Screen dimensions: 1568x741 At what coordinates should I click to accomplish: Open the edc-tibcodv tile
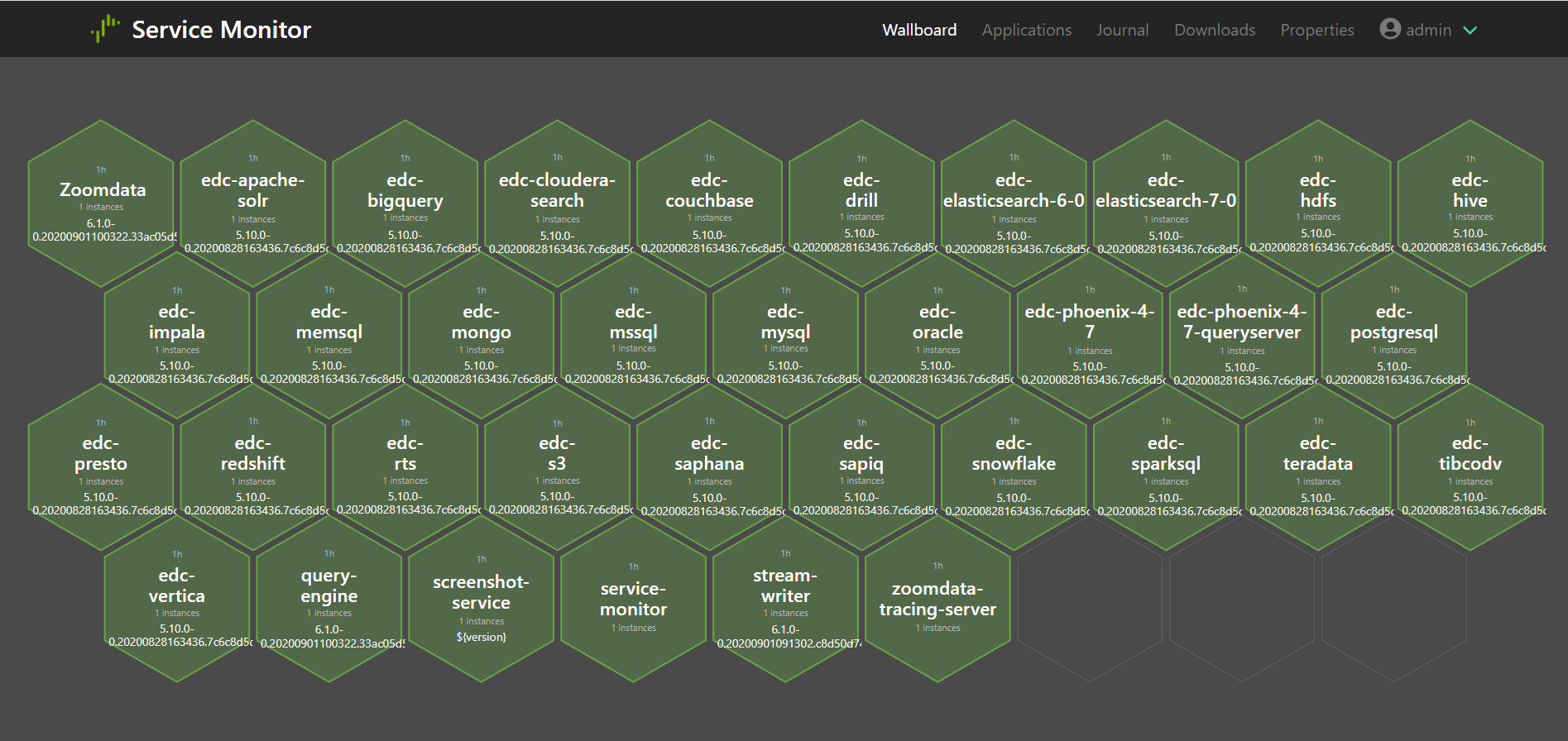[x=1471, y=467]
